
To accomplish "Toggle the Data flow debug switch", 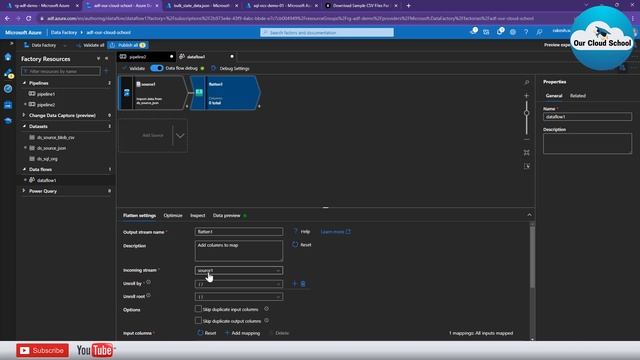I will tap(157, 68).
